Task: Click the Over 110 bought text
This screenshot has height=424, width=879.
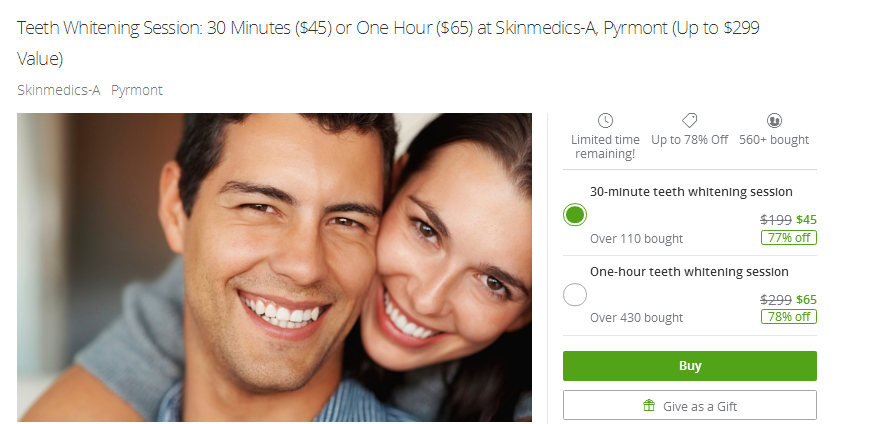Action: pyautogui.click(x=636, y=238)
